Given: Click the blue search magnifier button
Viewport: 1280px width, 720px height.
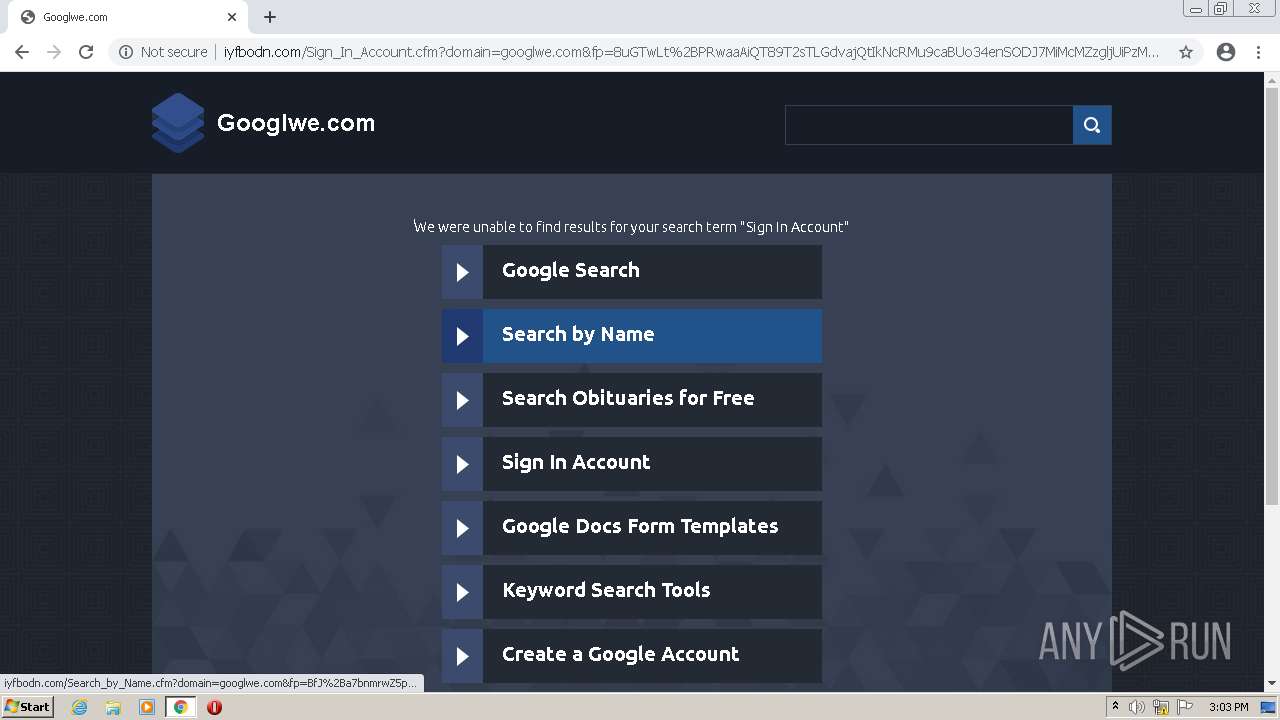Looking at the screenshot, I should pos(1092,125).
